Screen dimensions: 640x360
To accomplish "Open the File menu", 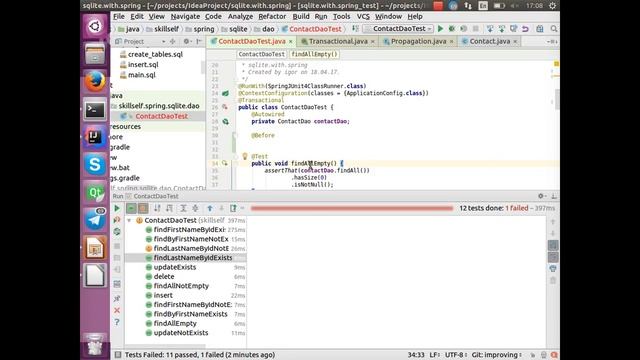I will (x=118, y=16).
